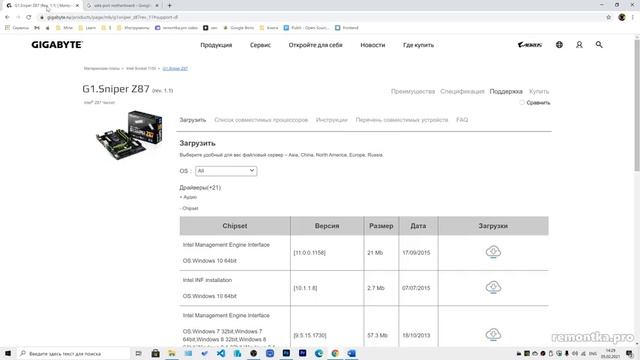640x360 pixels.
Task: Open the Откройте для себя menu
Action: (316, 45)
